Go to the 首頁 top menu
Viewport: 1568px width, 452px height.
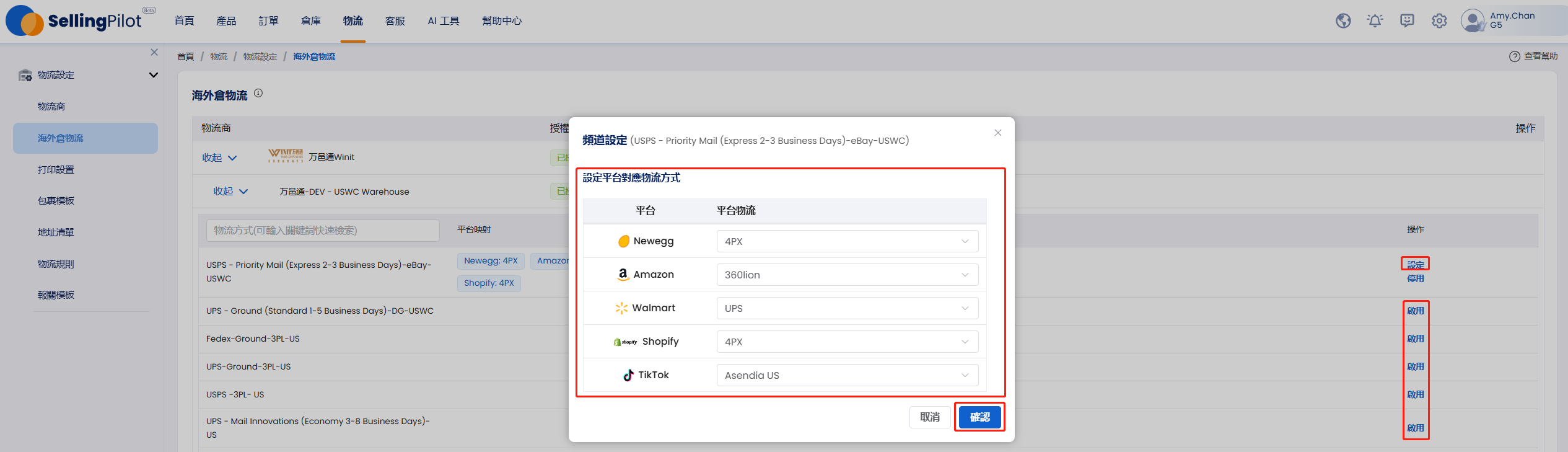click(184, 21)
